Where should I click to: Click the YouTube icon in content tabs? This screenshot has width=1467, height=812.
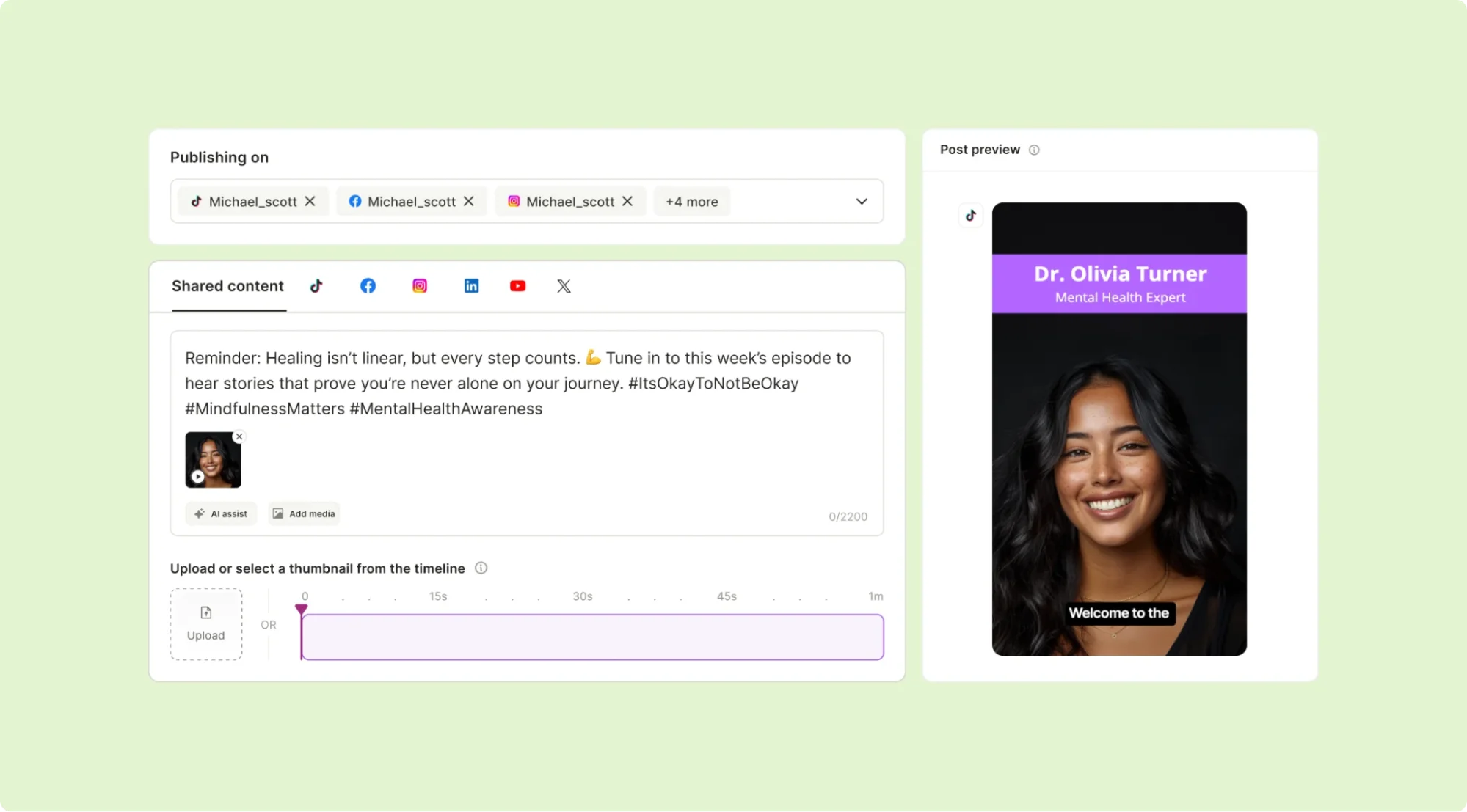pos(518,285)
